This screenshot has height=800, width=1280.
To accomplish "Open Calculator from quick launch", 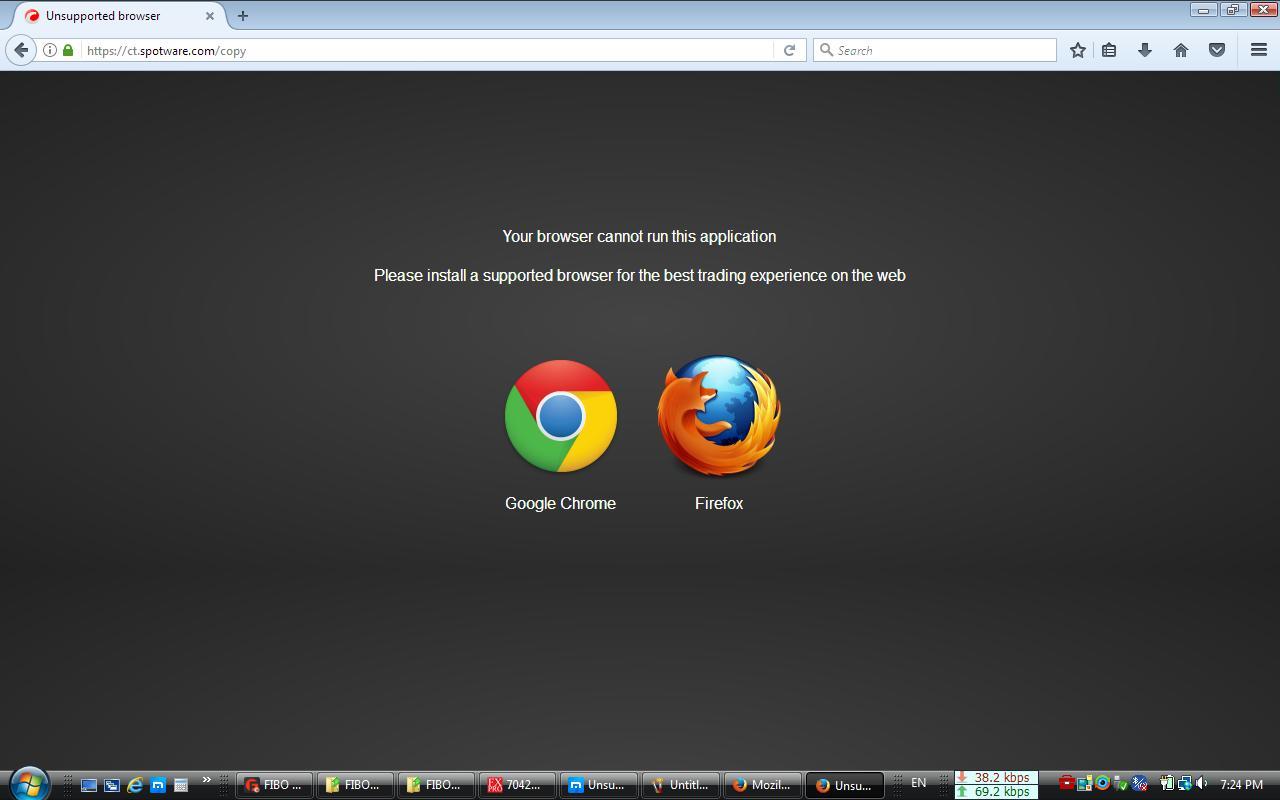I will tap(181, 786).
